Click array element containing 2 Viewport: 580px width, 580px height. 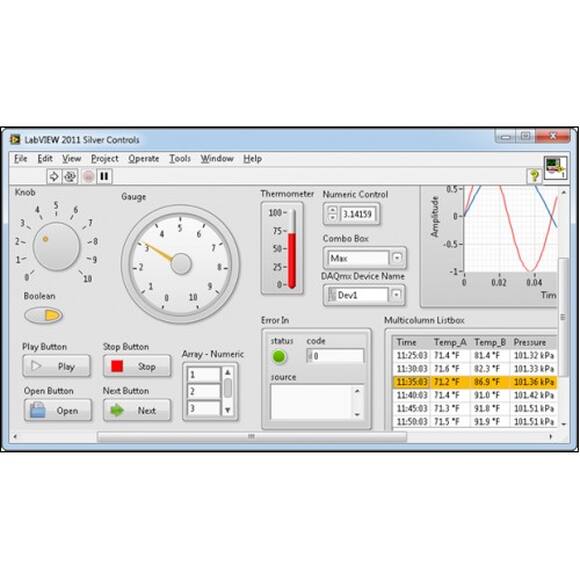[x=204, y=391]
